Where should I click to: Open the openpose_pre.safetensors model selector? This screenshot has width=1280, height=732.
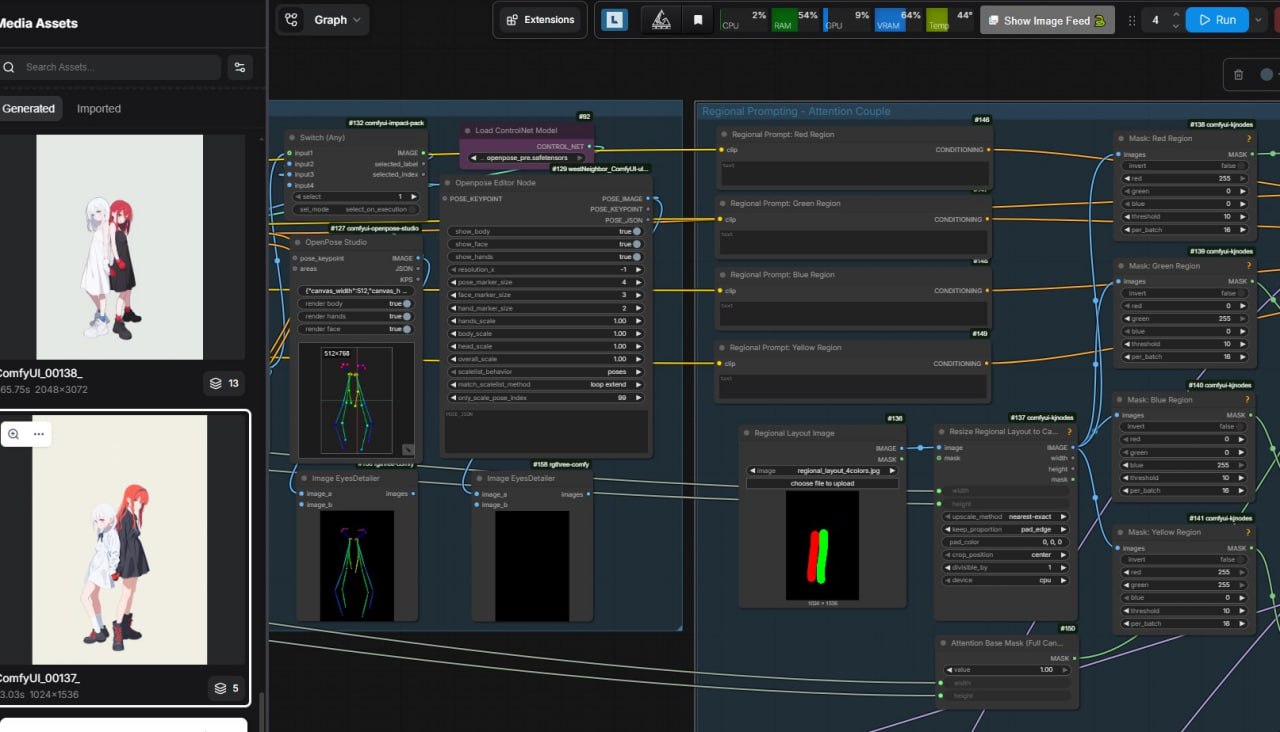pyautogui.click(x=527, y=158)
